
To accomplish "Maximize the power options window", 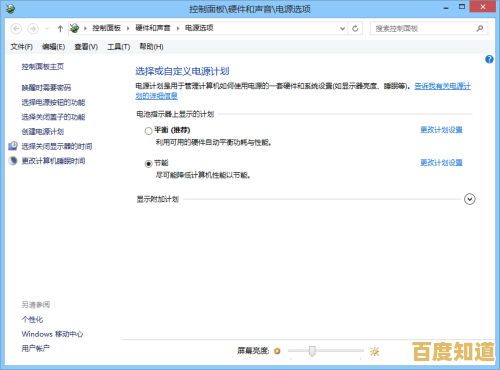I will click(x=462, y=7).
